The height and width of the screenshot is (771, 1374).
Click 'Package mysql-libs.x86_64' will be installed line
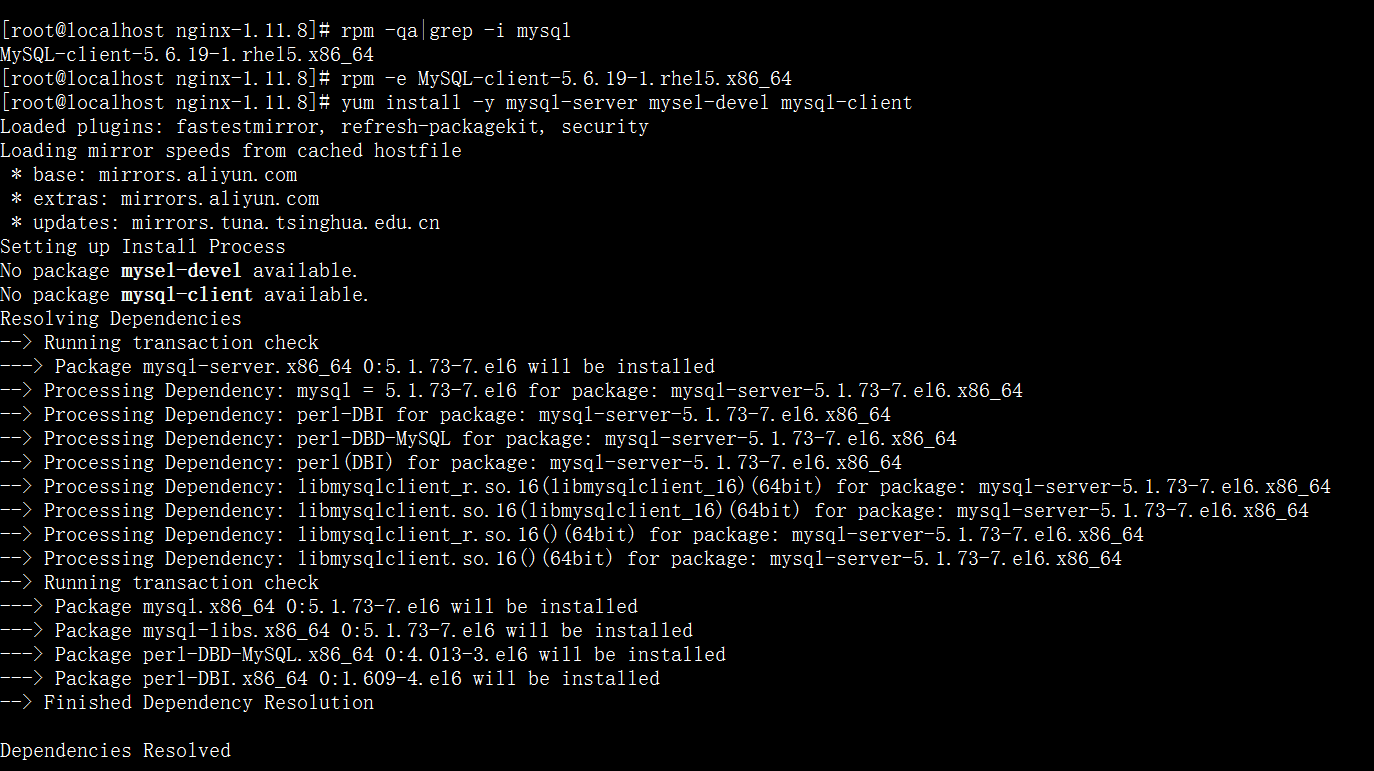tap(373, 631)
